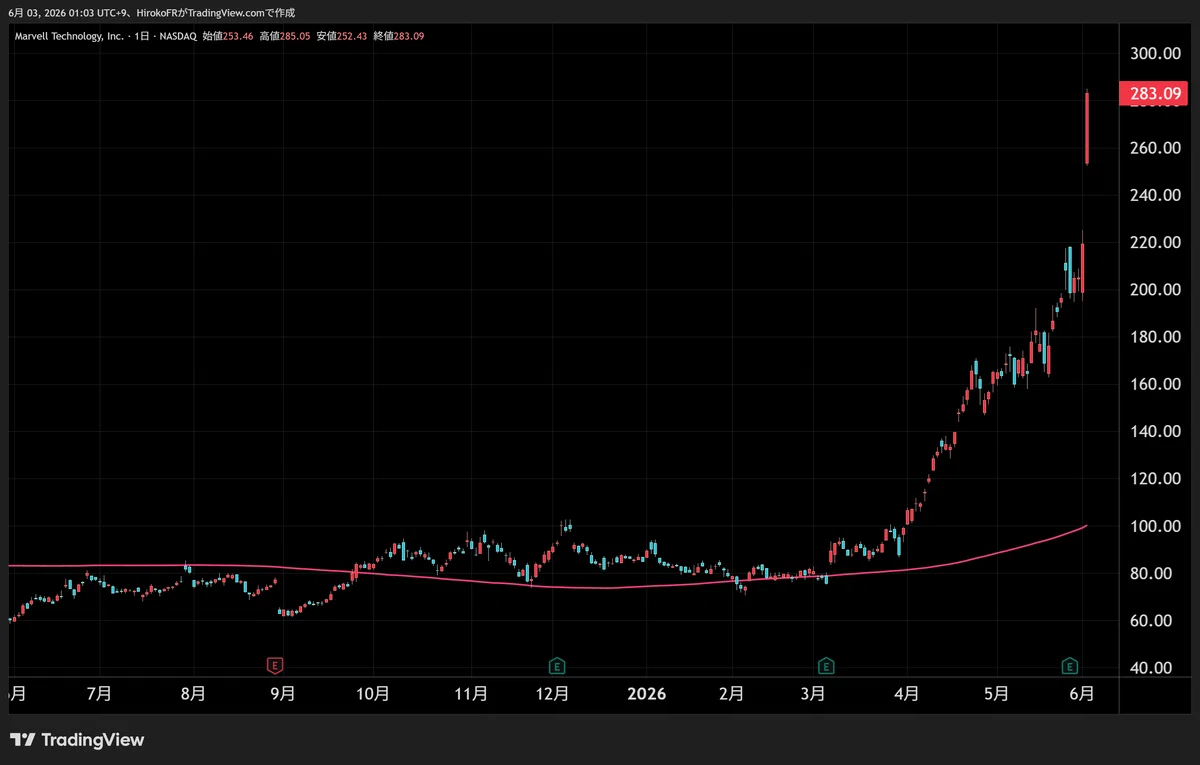Click the 終値283.09 close value
The height and width of the screenshot is (765, 1200).
pos(398,36)
